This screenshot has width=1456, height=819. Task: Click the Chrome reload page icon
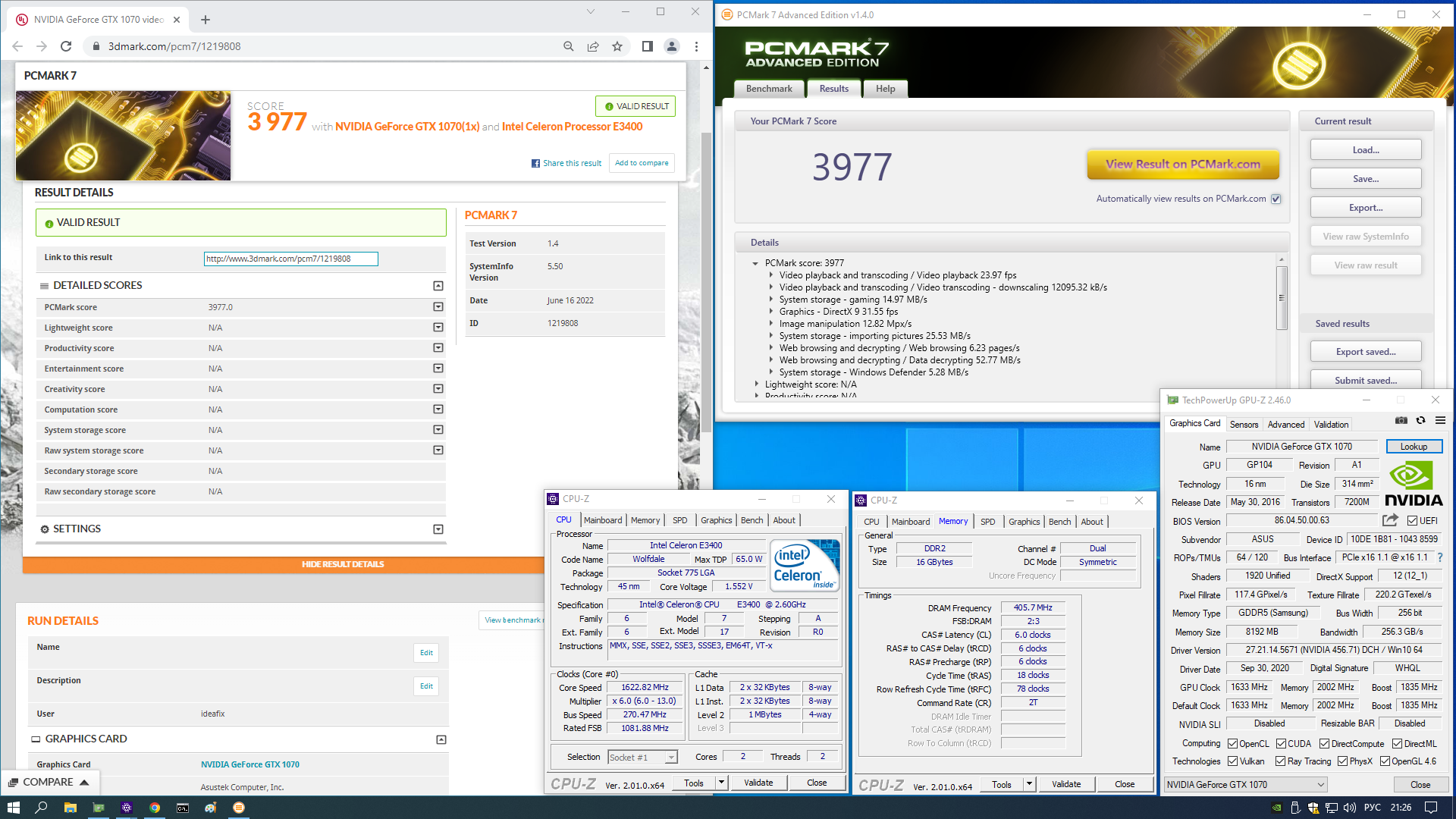[x=66, y=46]
